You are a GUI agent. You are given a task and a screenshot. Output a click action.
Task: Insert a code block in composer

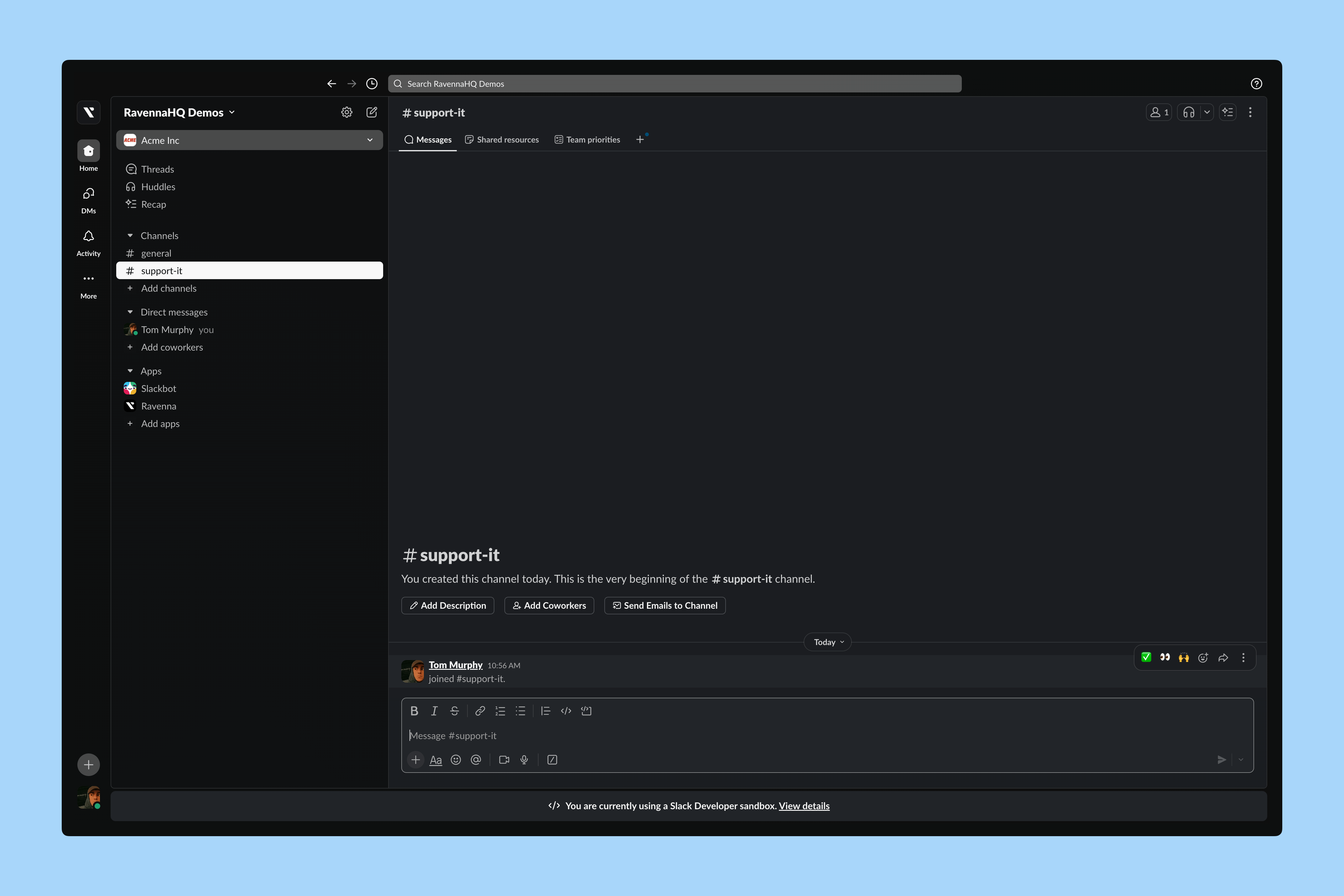click(x=586, y=711)
